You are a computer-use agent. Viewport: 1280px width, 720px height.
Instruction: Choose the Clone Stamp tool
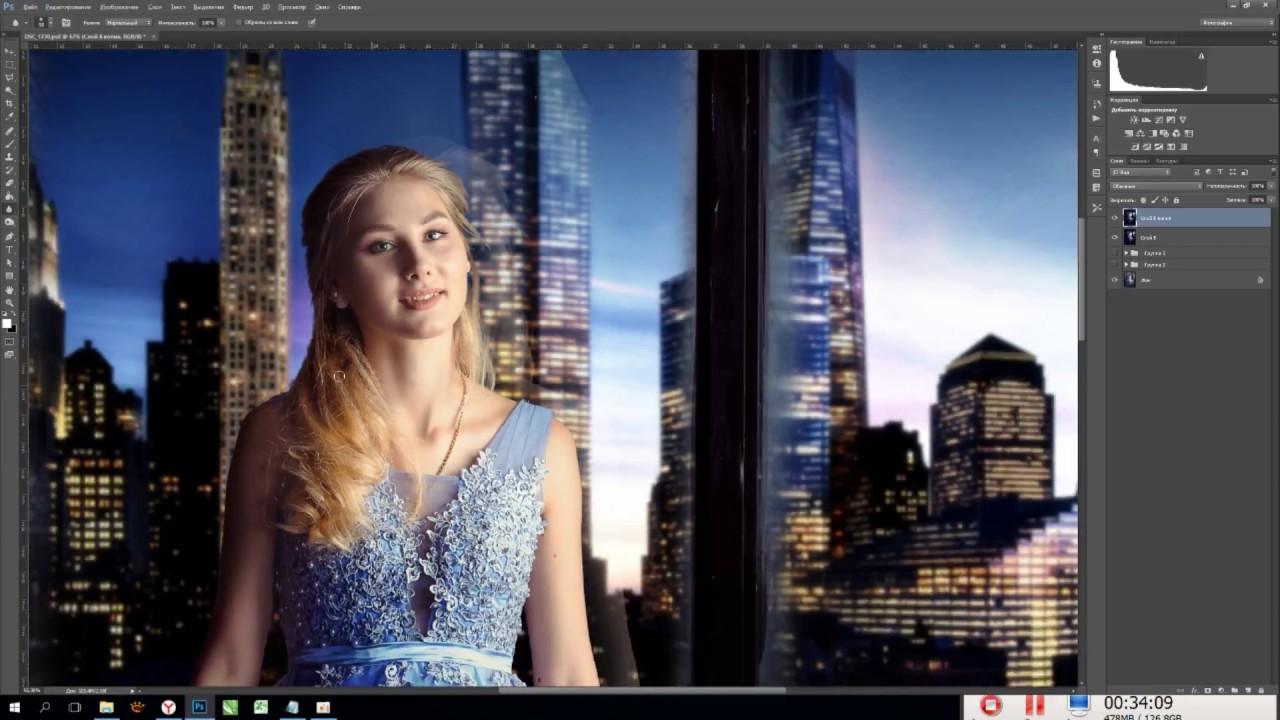10,157
